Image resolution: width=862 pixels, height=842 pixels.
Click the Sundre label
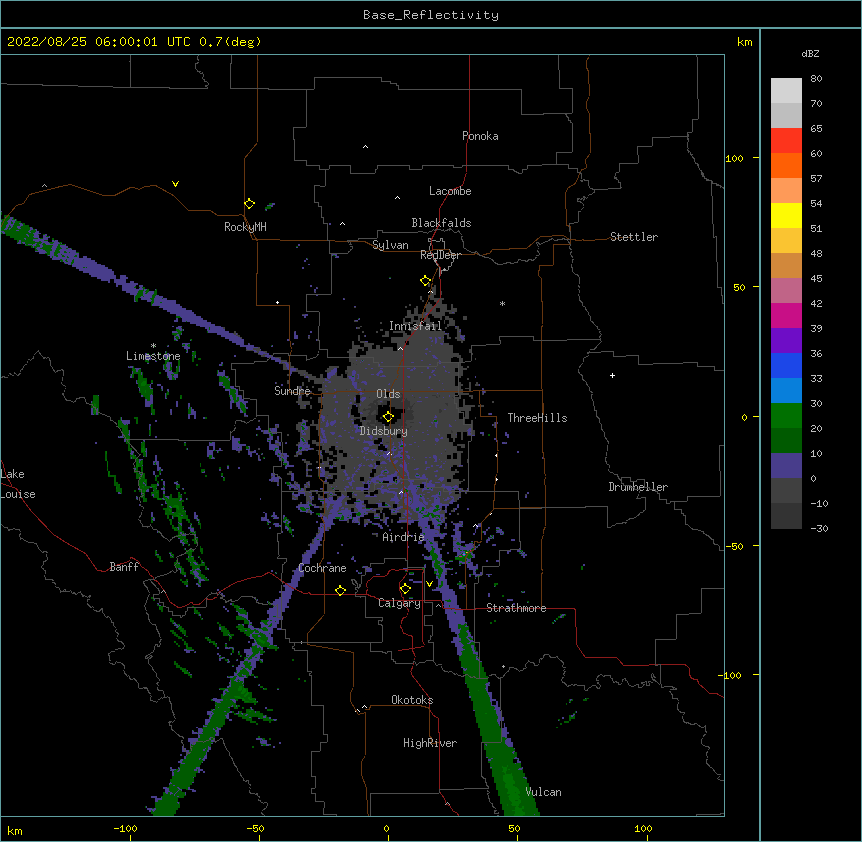(292, 391)
